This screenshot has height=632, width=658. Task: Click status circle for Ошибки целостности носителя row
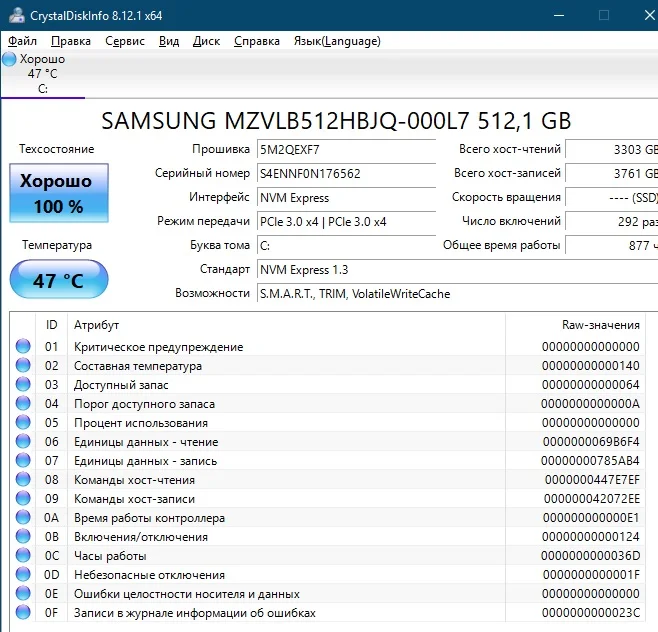23,593
